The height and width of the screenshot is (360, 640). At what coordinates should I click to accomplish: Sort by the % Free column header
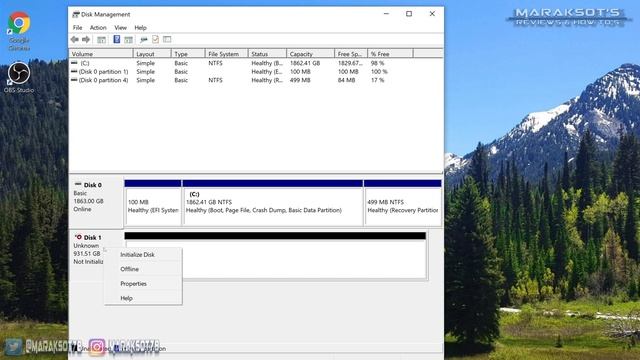390,54
